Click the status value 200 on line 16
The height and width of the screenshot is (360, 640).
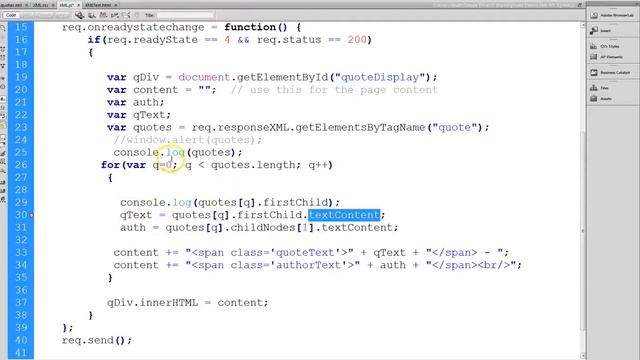(357, 40)
